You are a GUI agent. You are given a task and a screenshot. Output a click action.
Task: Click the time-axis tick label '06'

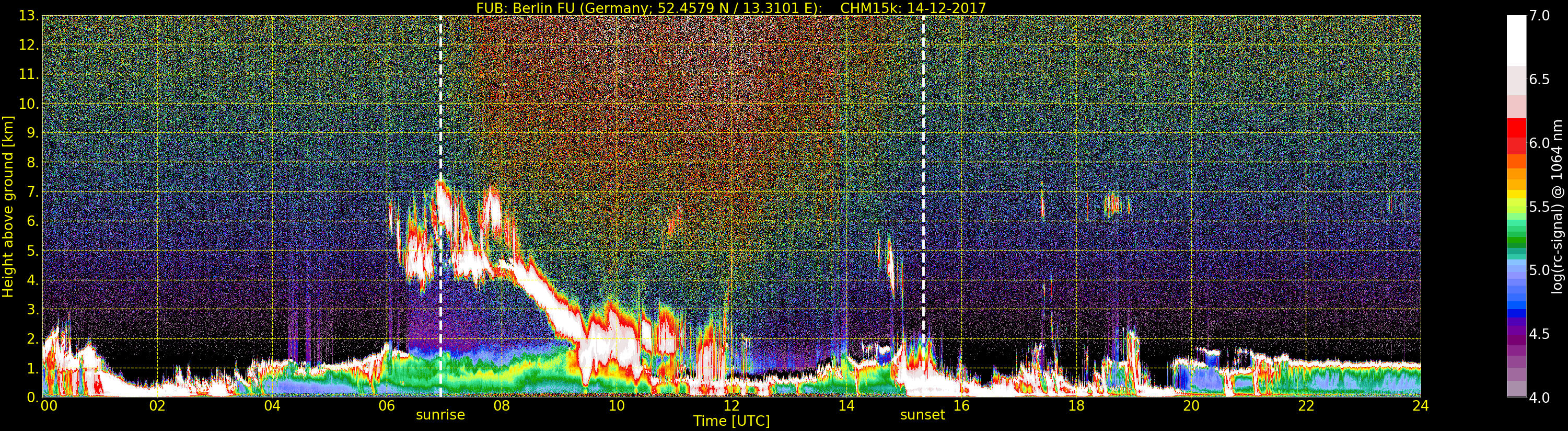click(387, 406)
